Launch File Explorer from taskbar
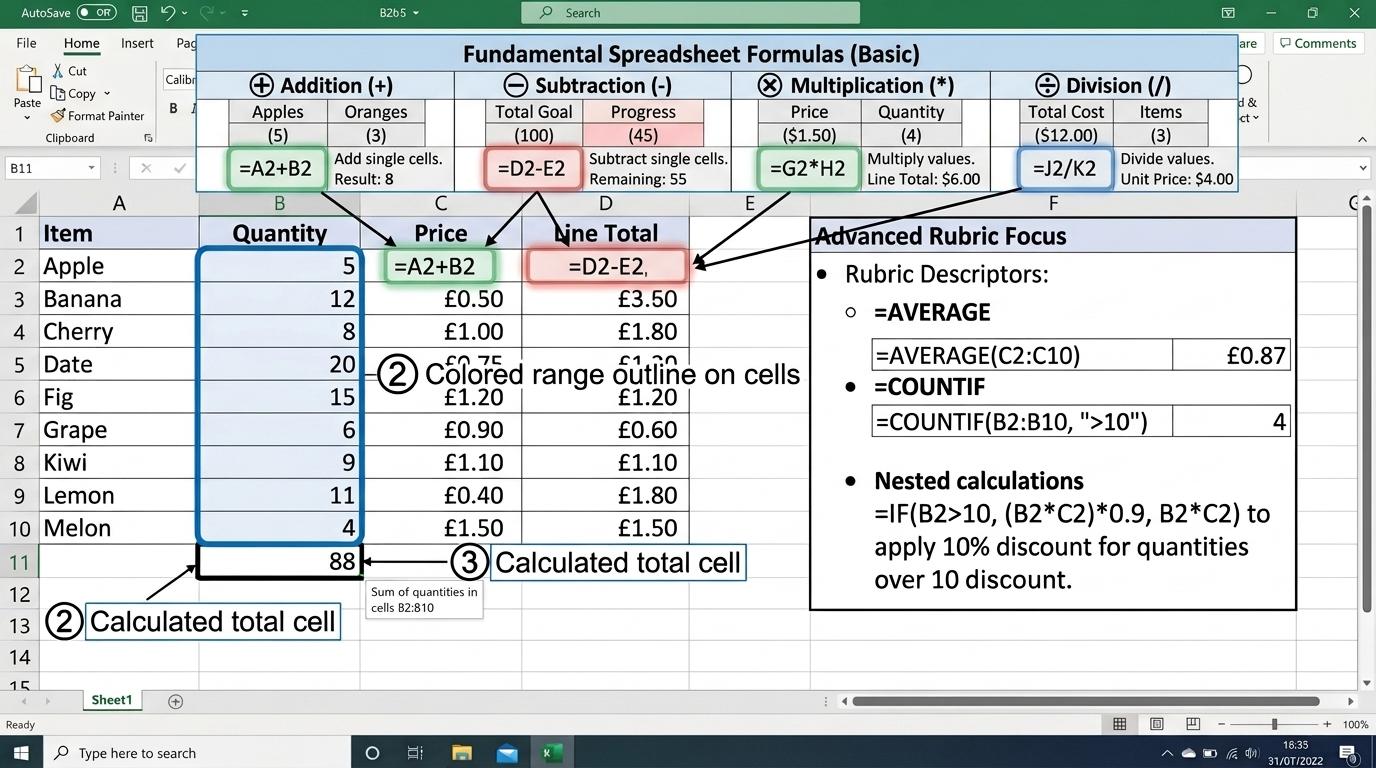Image resolution: width=1376 pixels, height=768 pixels. pyautogui.click(x=461, y=753)
